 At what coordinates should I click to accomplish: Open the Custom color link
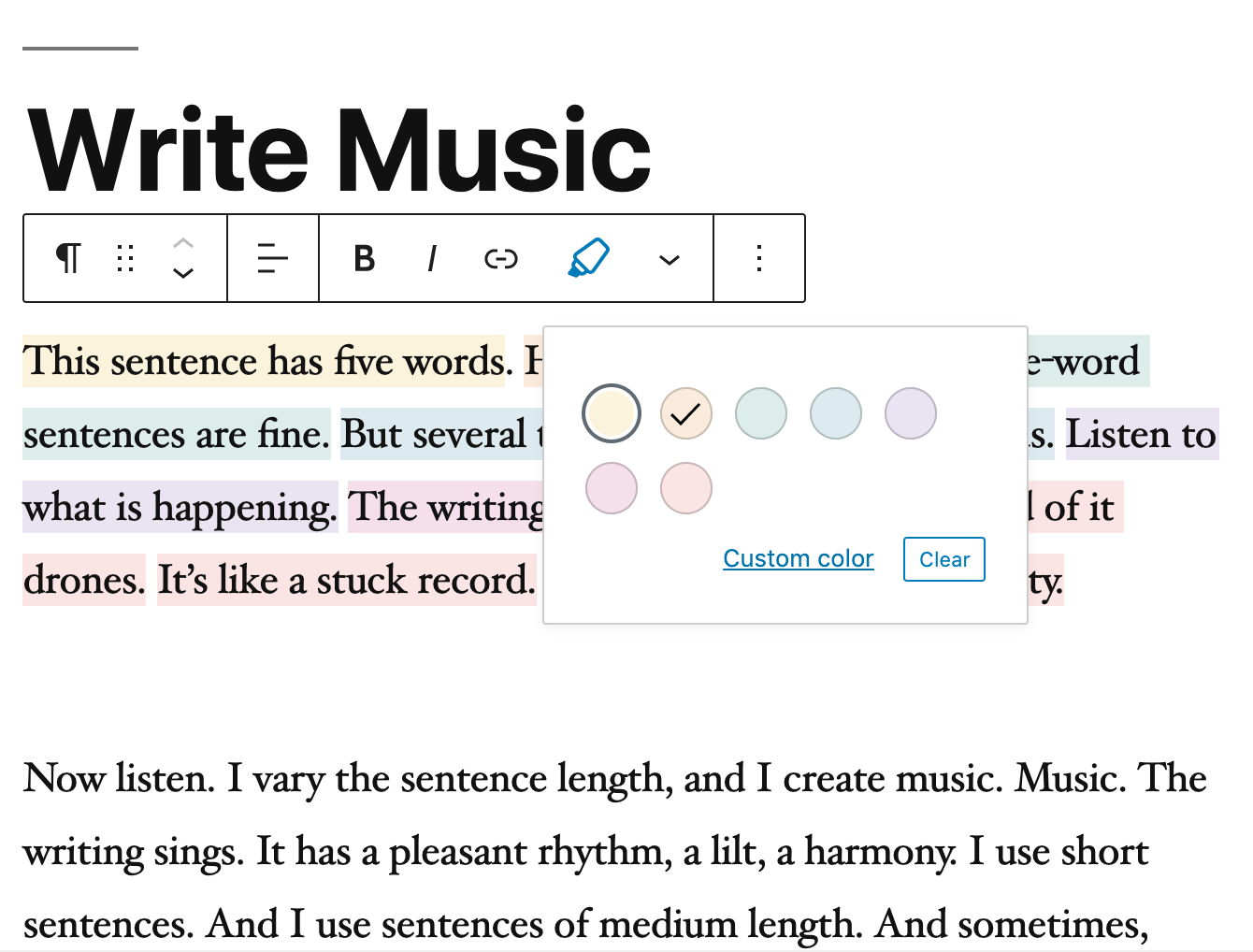799,559
